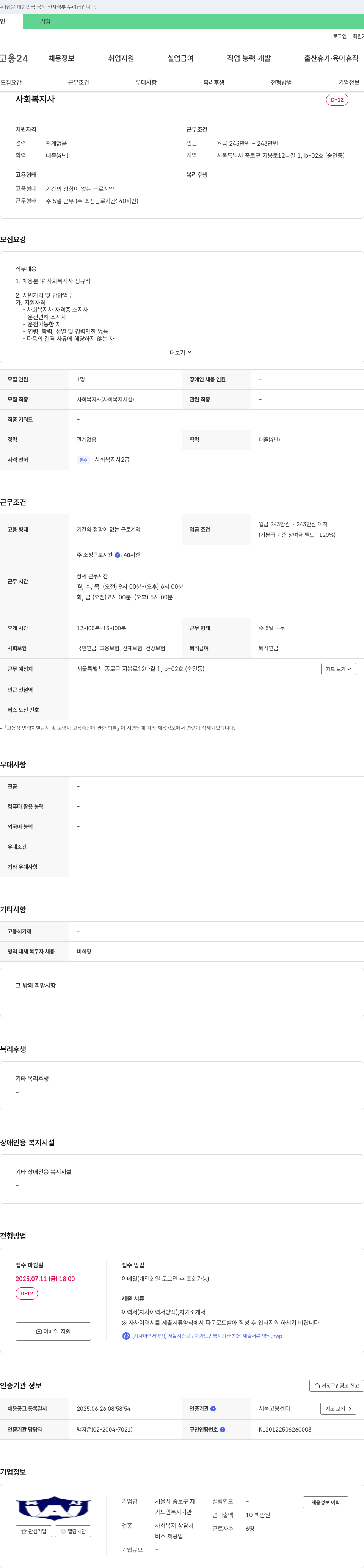This screenshot has height=1568, width=364.
Task: Open the 취업지원 main menu
Action: click(x=121, y=58)
